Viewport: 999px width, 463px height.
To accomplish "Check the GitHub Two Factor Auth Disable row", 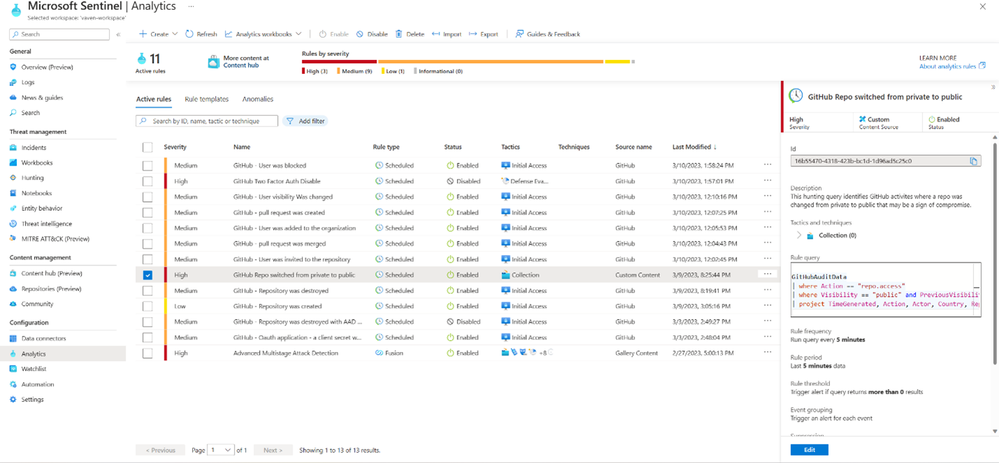I will (147, 182).
